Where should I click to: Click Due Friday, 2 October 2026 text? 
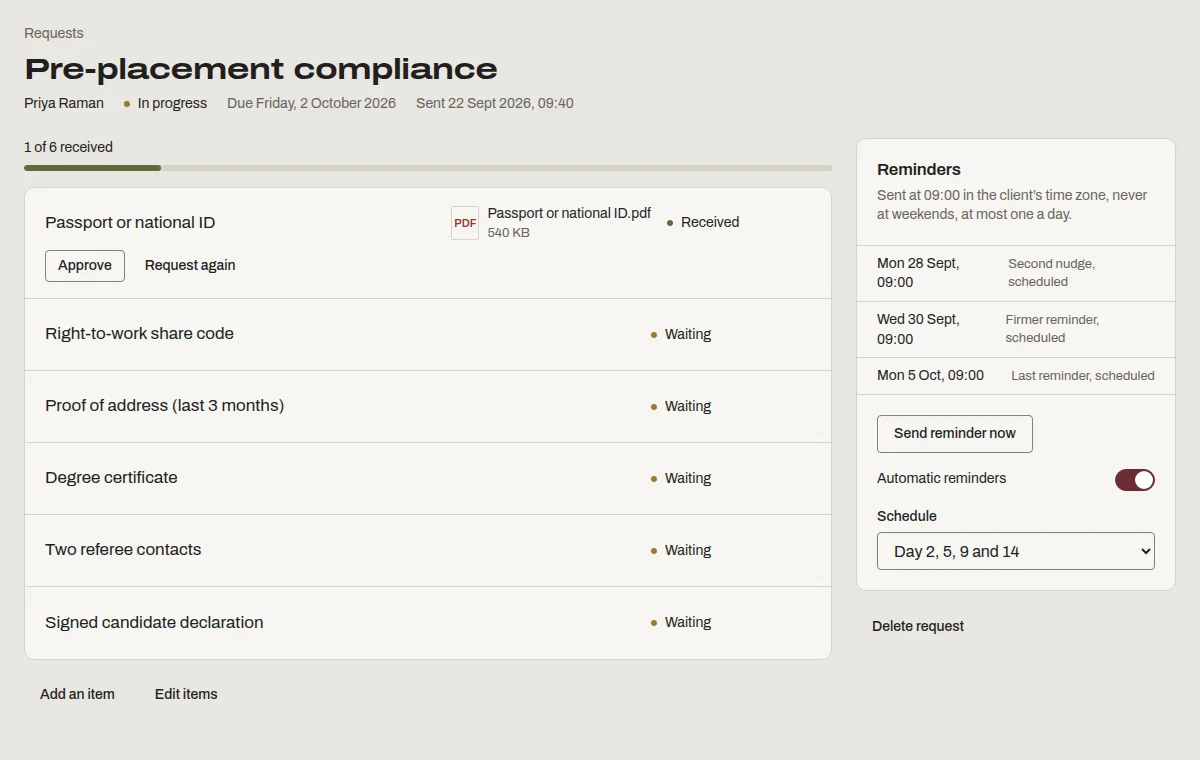(x=311, y=103)
